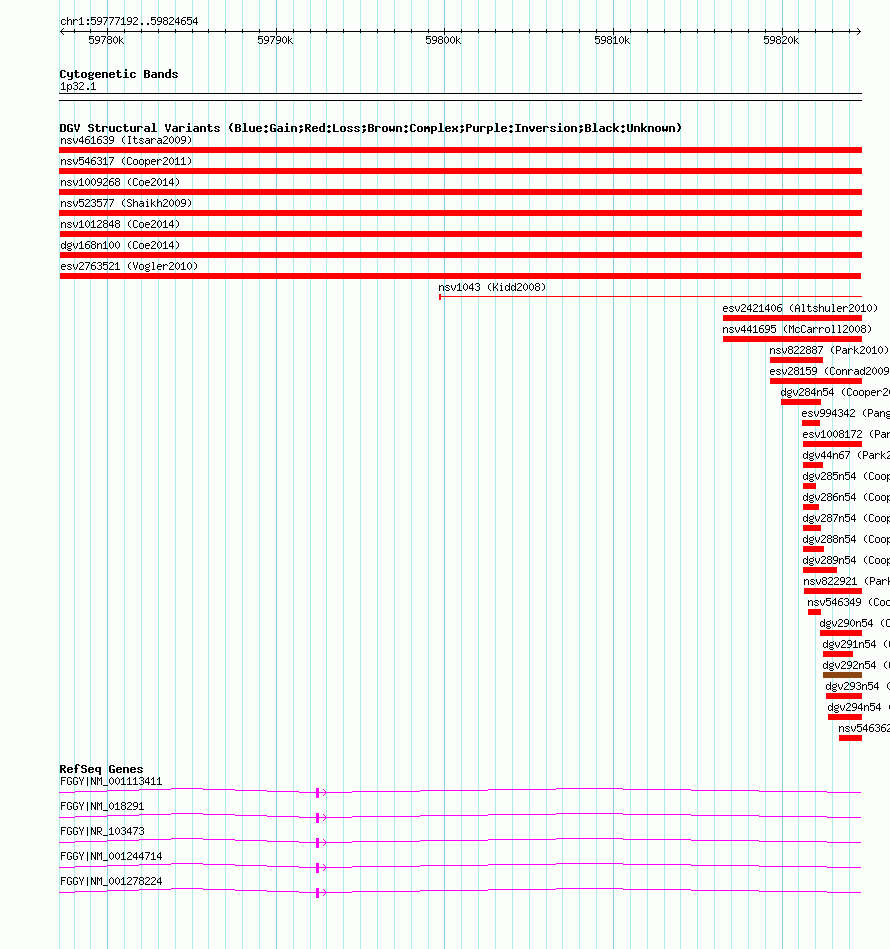Select the nsv822921 variant label
890x949 pixels.
click(846, 581)
